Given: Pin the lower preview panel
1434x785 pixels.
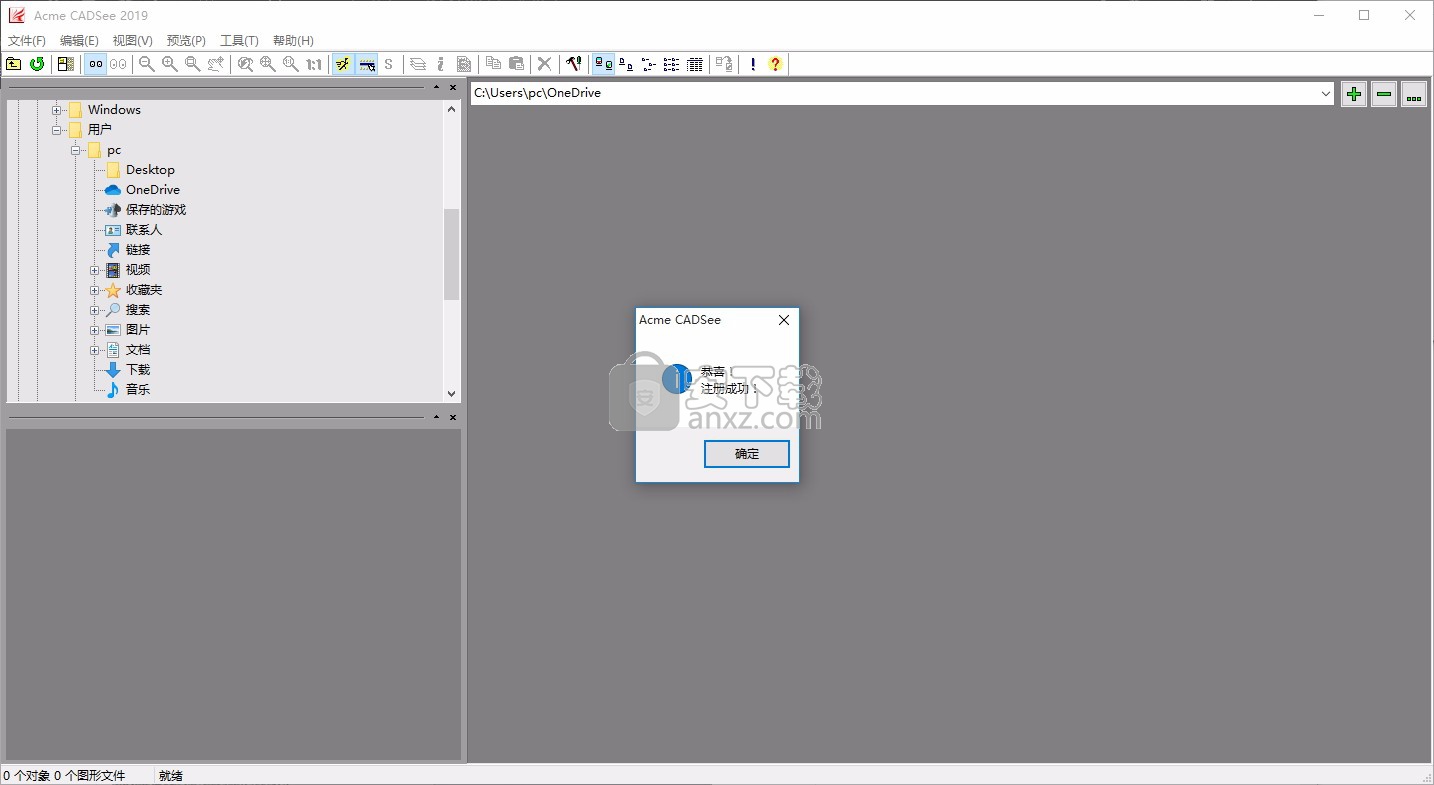Looking at the screenshot, I should [x=437, y=417].
